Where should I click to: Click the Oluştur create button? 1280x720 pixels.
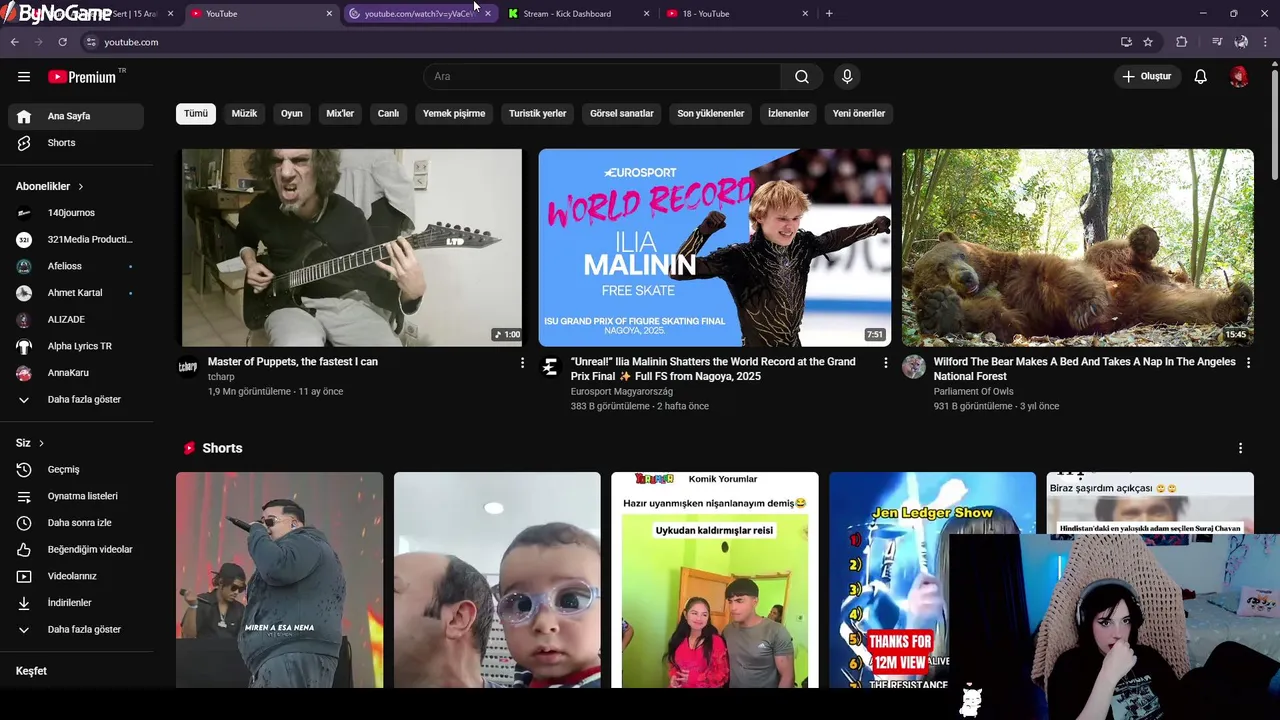point(1147,77)
